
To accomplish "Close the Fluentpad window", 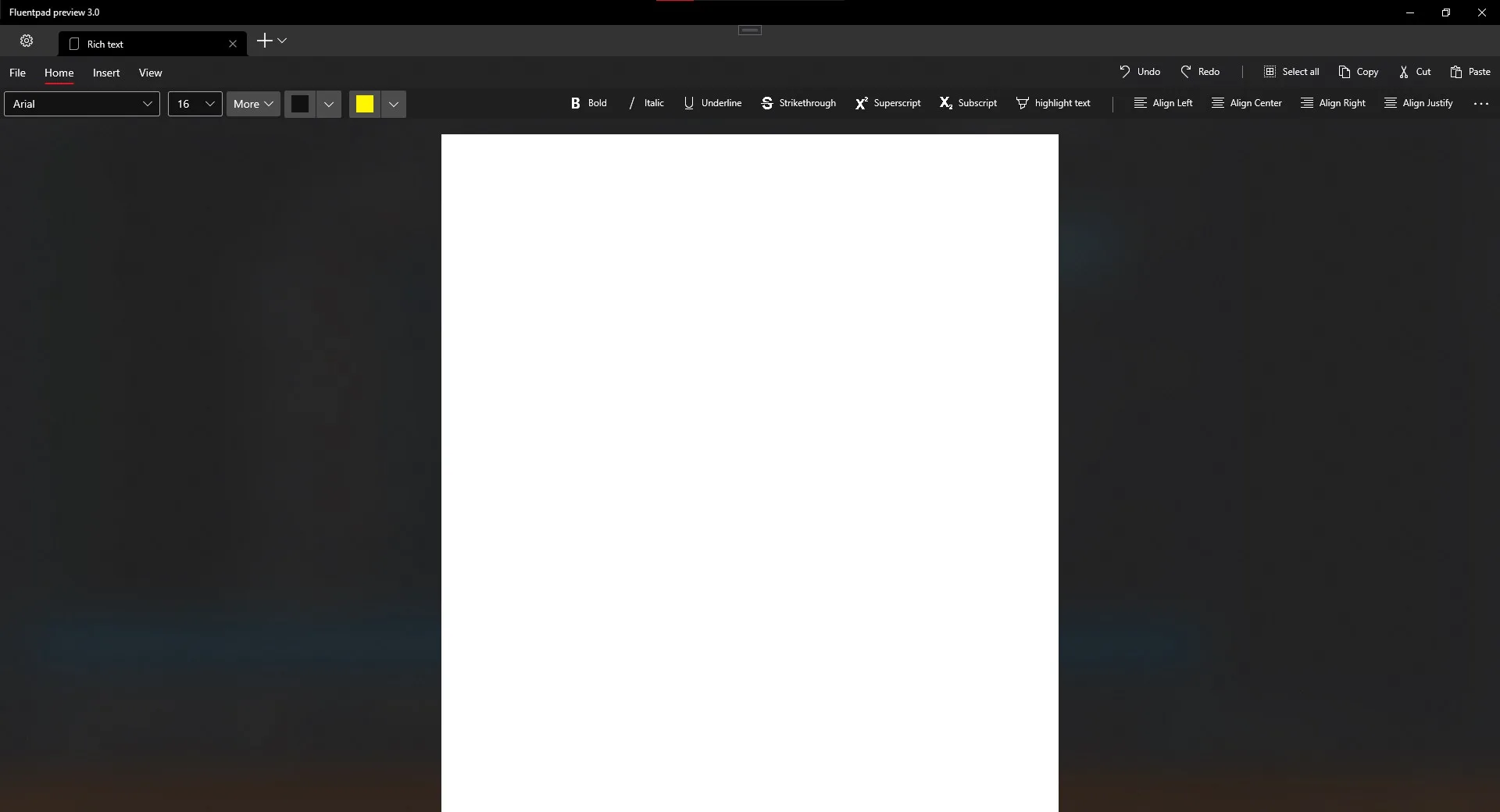I will pyautogui.click(x=1482, y=12).
